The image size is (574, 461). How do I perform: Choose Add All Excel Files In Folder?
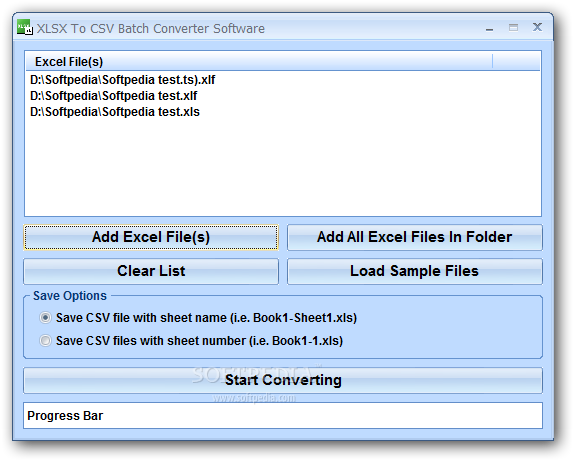click(414, 237)
